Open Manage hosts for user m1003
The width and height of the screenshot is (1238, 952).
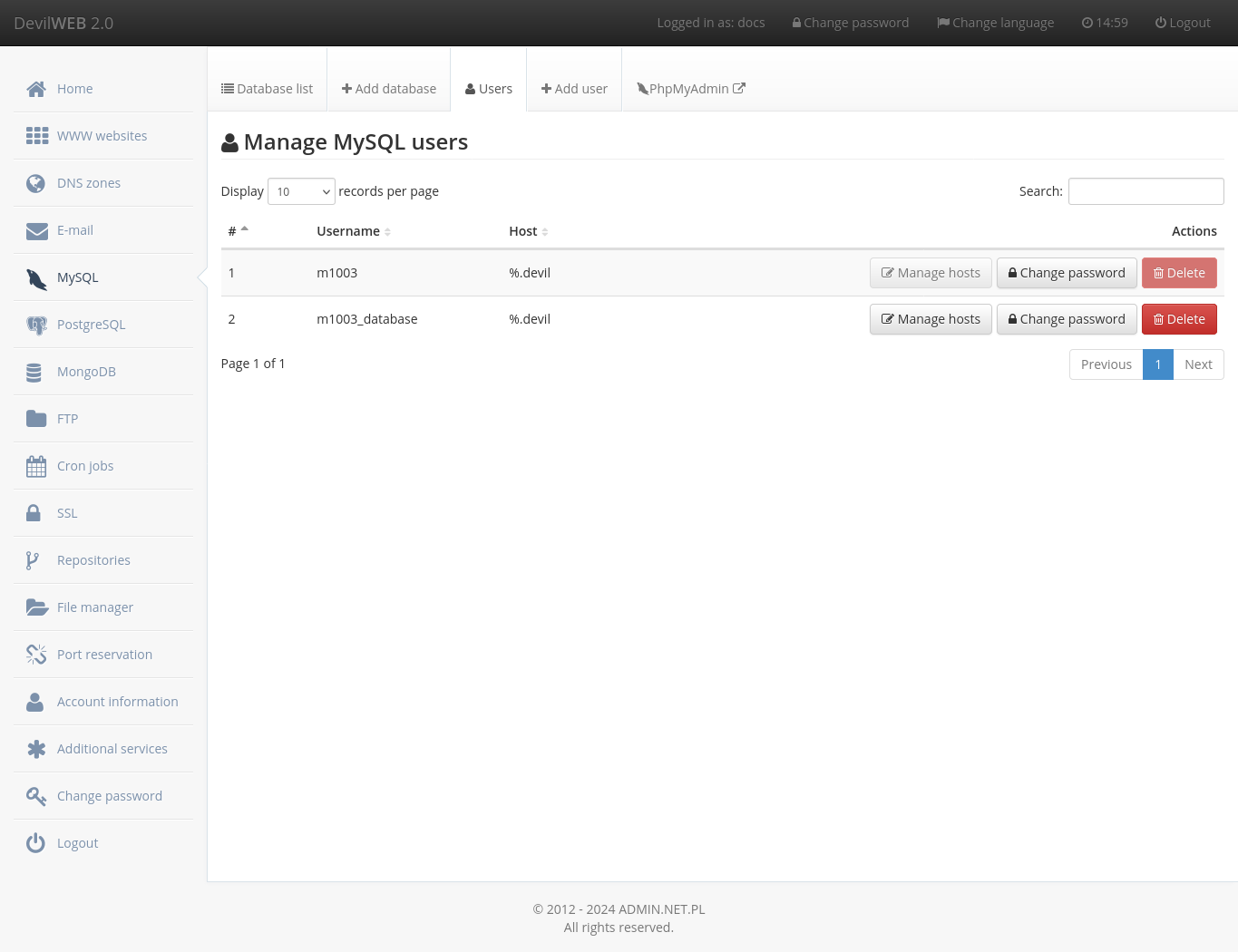click(x=931, y=272)
